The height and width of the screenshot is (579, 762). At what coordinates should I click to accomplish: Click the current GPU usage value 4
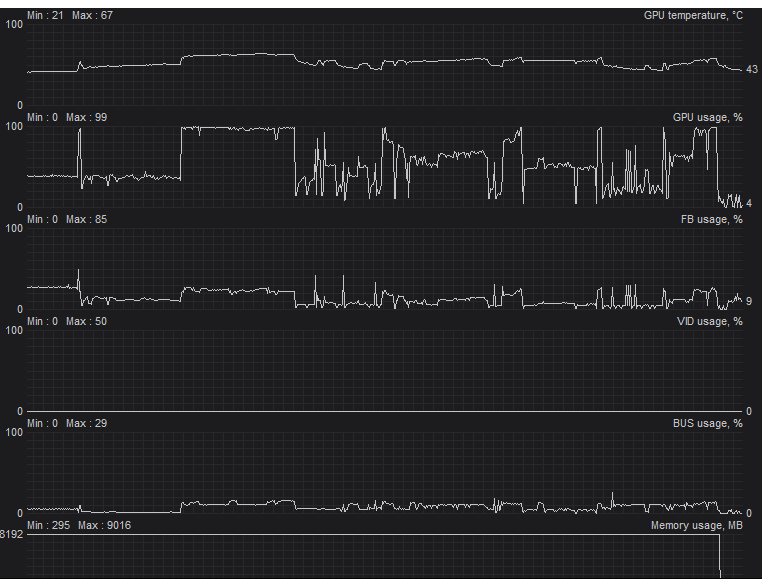click(749, 203)
